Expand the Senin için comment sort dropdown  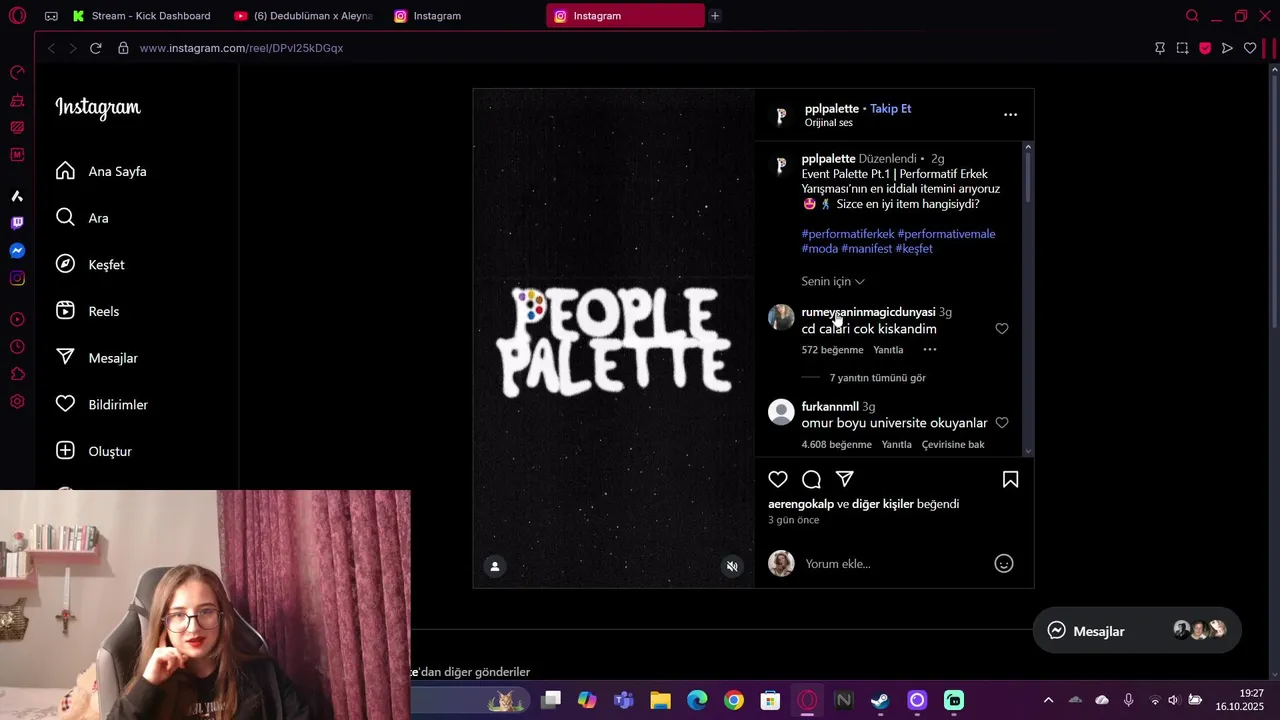click(x=833, y=281)
